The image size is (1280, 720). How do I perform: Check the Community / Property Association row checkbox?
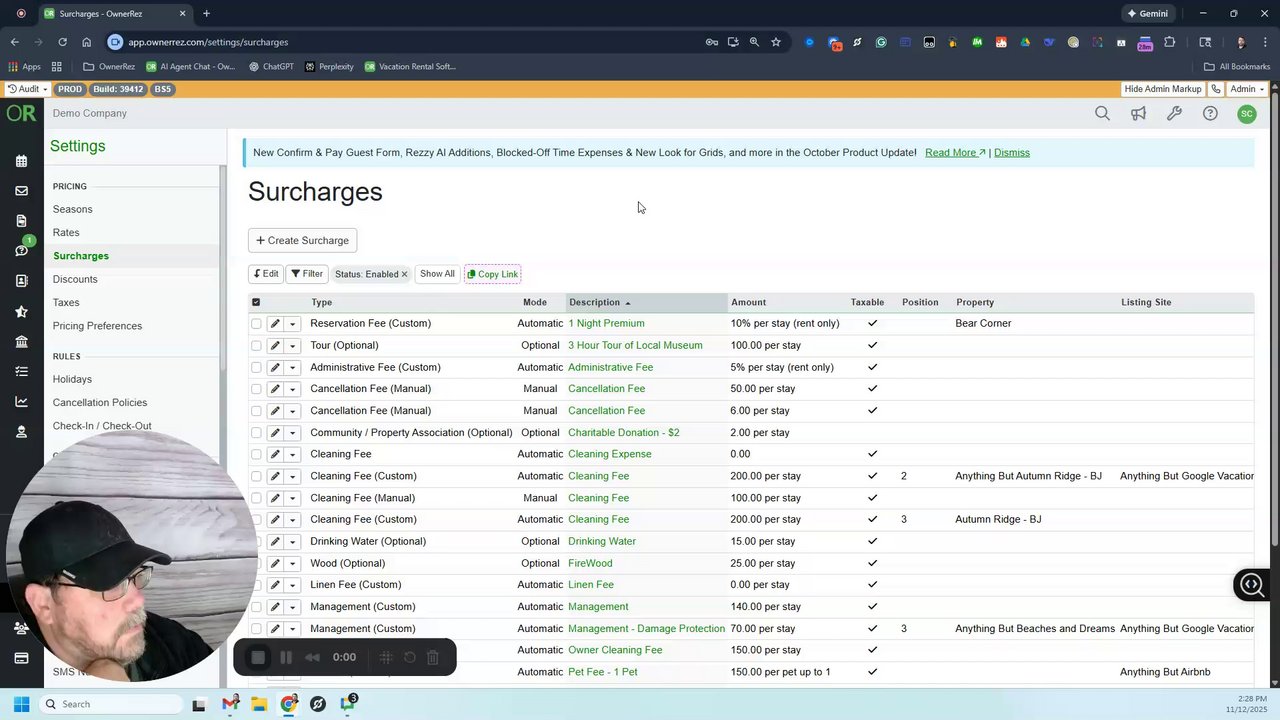click(x=256, y=433)
